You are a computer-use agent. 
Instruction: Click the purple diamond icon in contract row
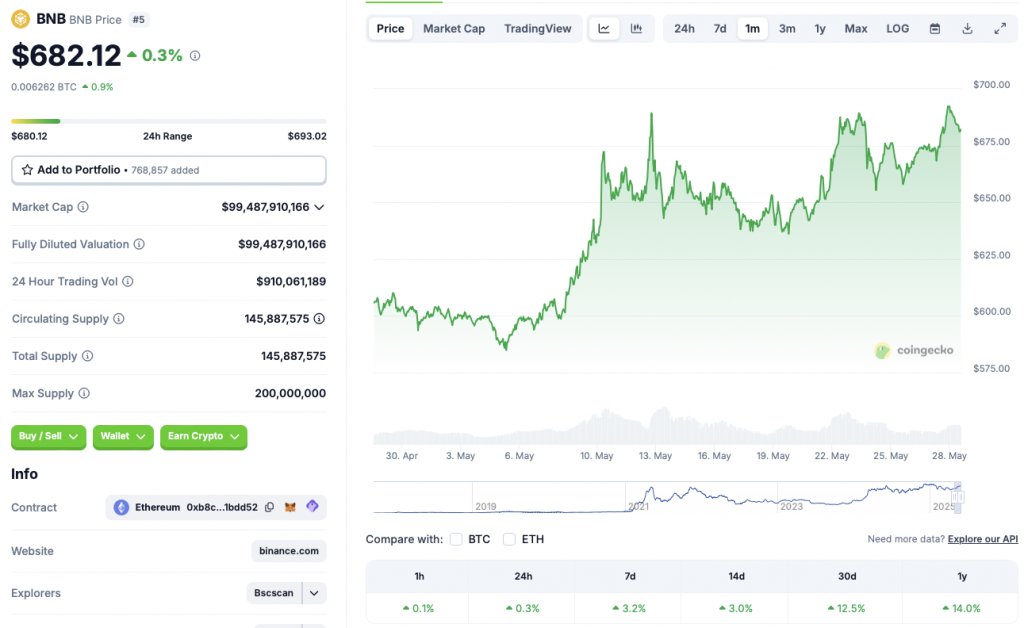pyautogui.click(x=312, y=506)
